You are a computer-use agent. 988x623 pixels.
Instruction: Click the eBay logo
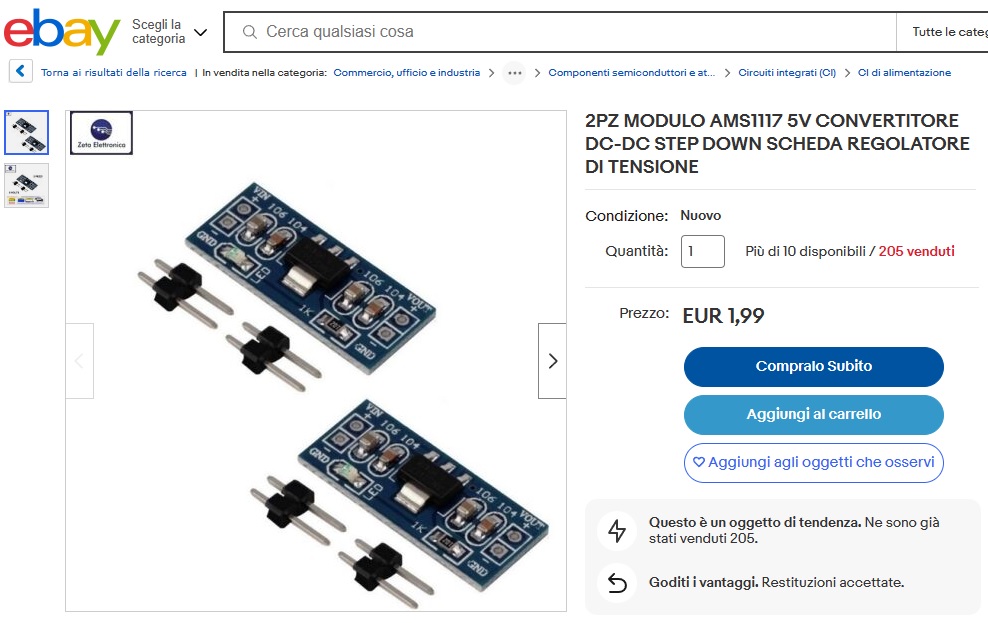tap(61, 31)
